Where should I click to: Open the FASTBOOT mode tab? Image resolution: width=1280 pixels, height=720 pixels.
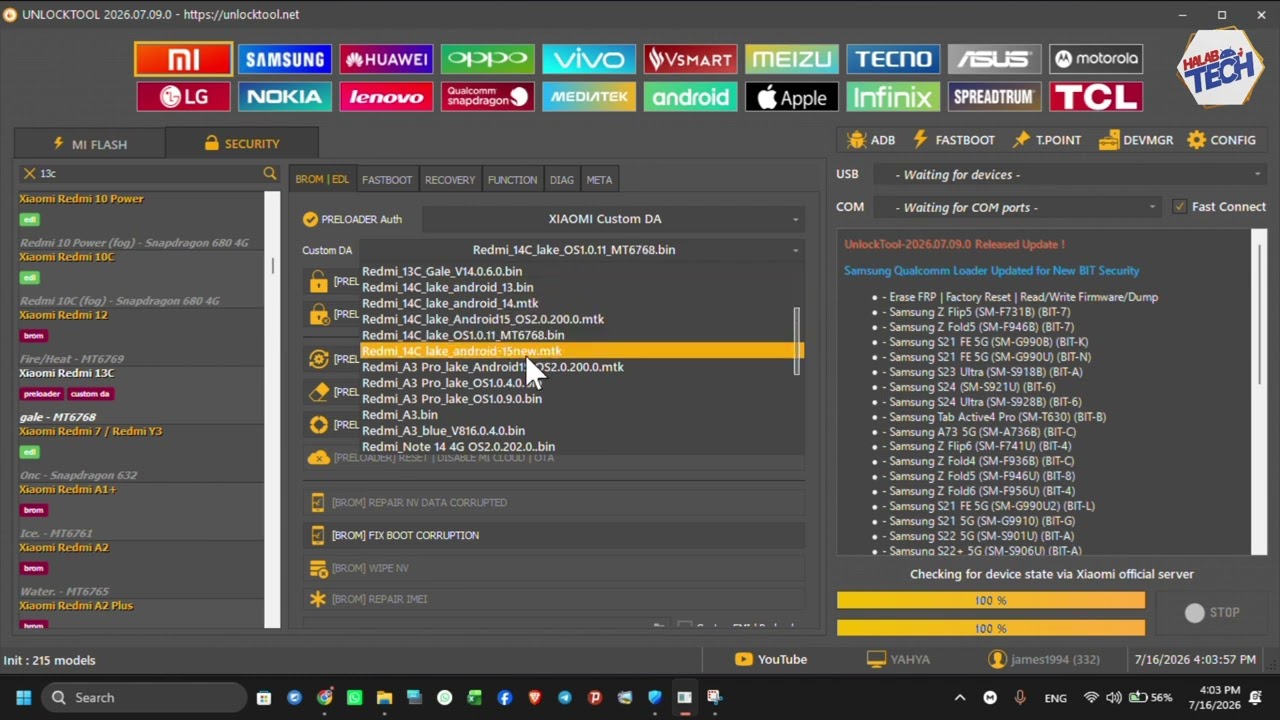[x=387, y=180]
